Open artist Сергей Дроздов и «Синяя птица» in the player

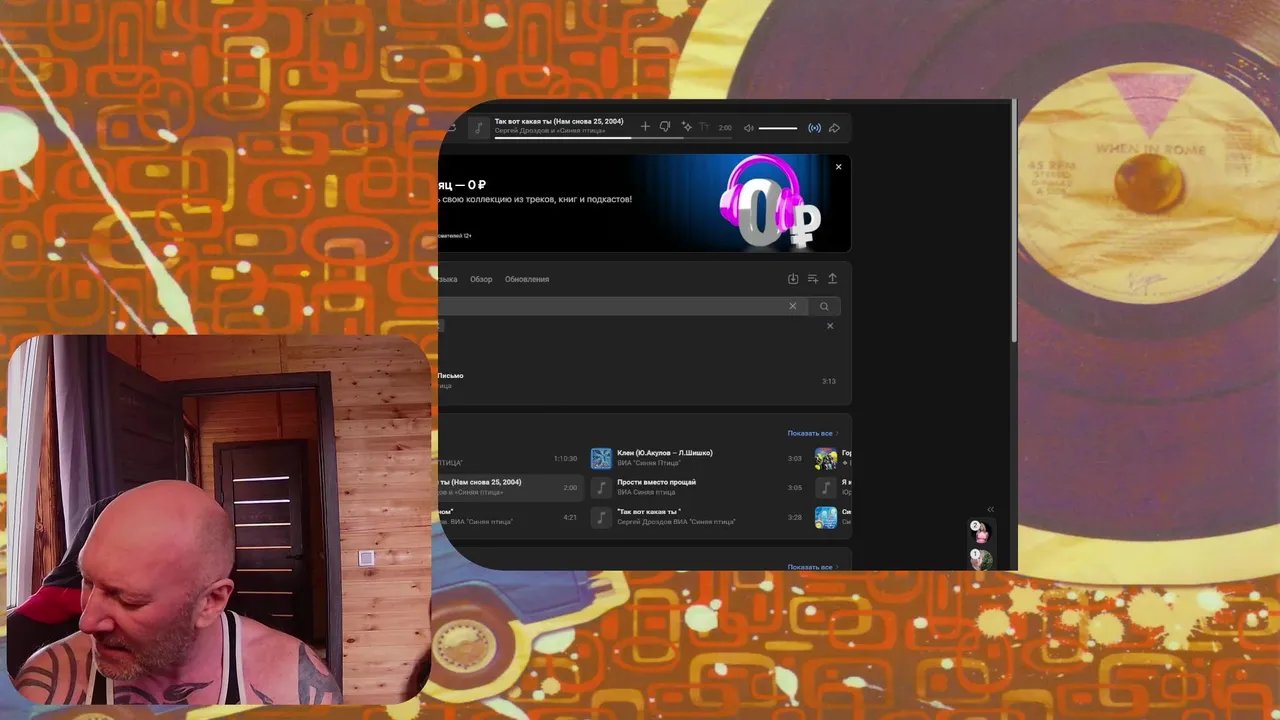(x=552, y=131)
